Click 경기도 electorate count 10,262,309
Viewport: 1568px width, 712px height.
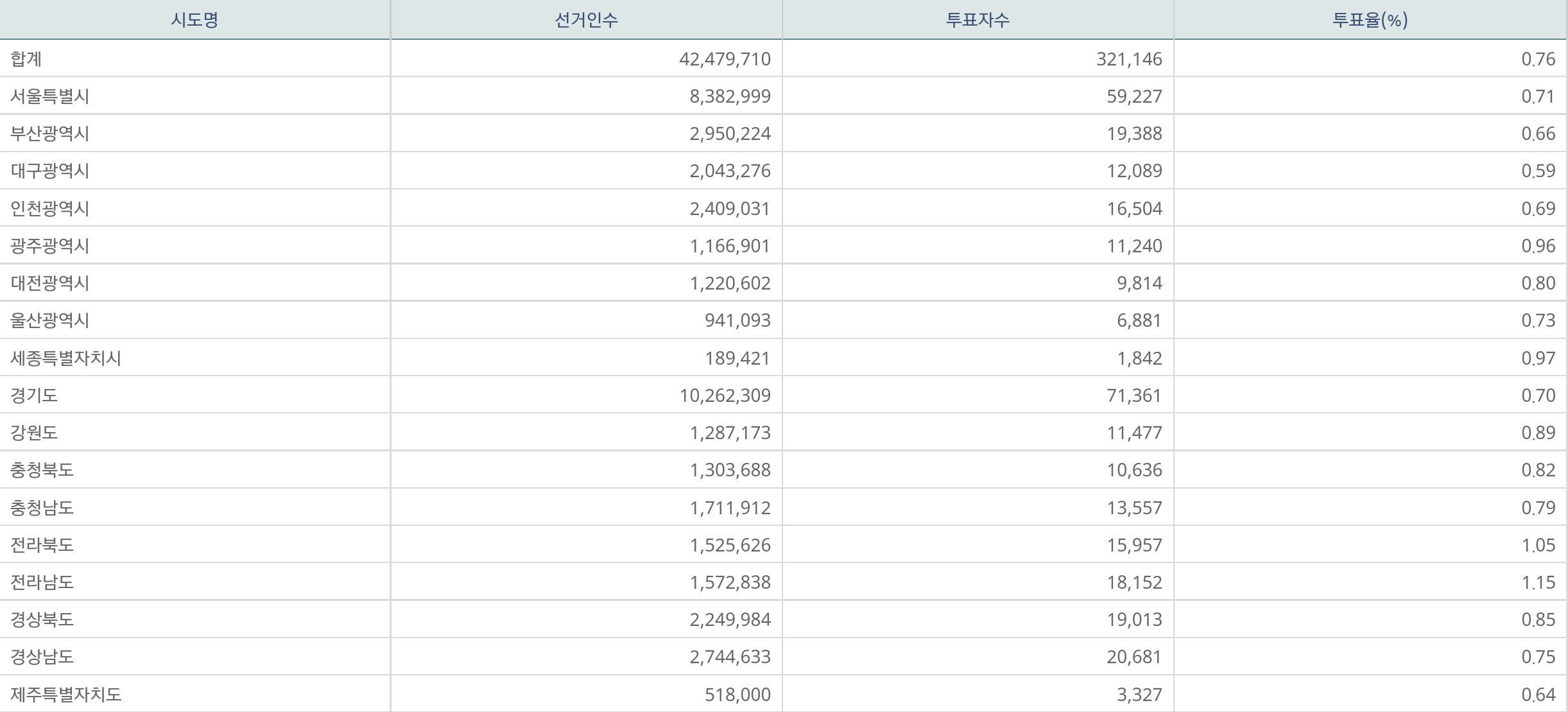pos(725,395)
